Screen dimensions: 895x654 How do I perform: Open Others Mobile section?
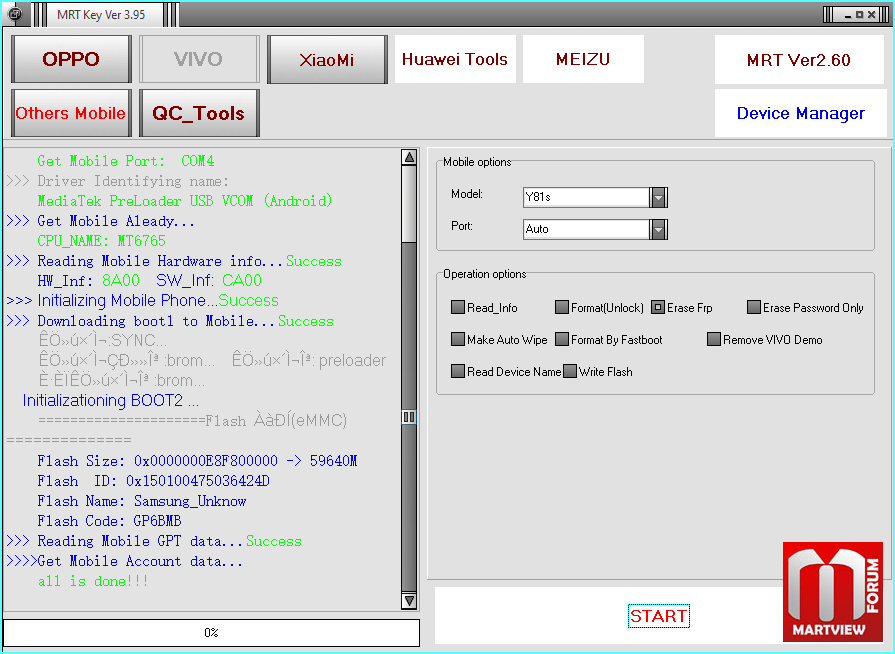pos(71,113)
